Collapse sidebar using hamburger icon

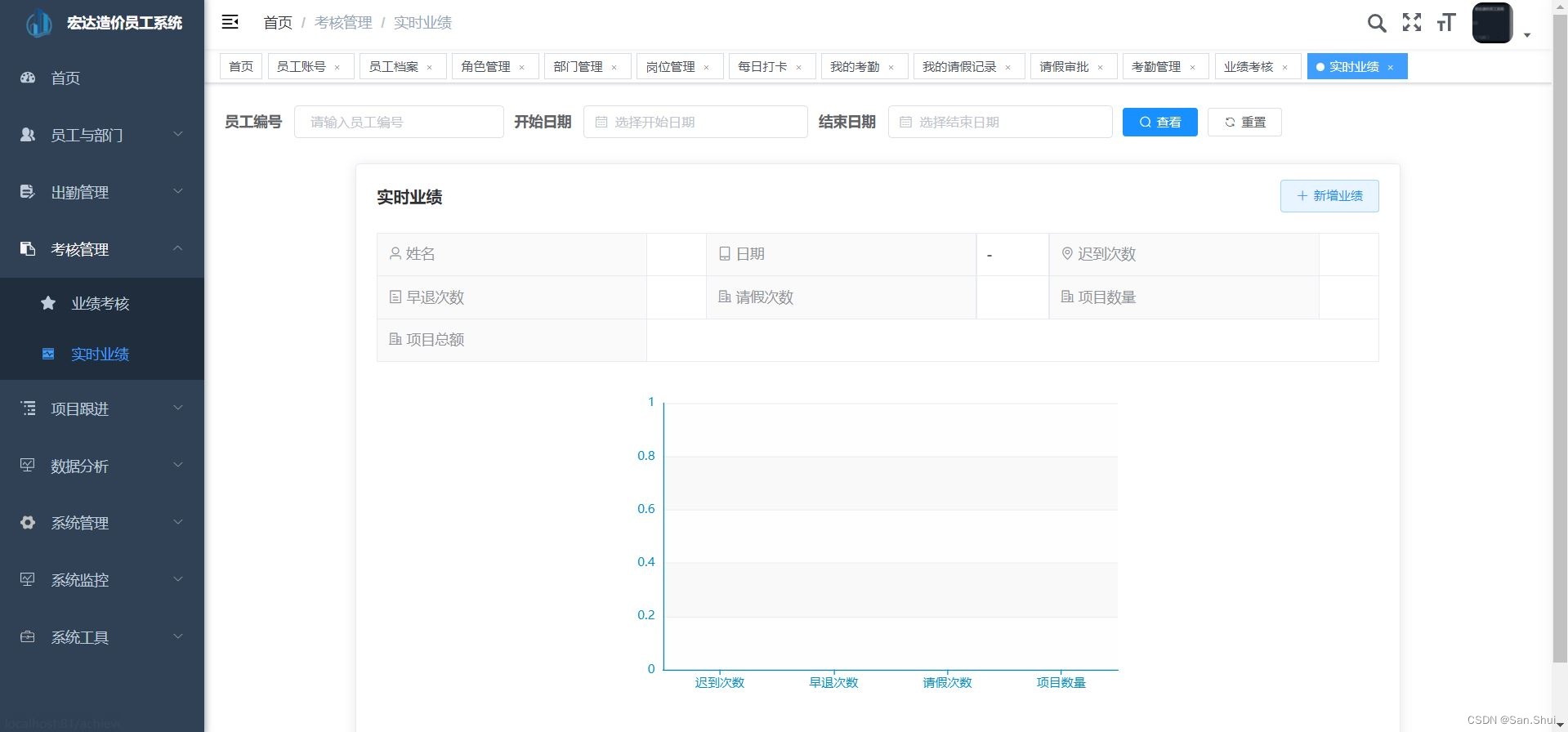click(x=230, y=22)
